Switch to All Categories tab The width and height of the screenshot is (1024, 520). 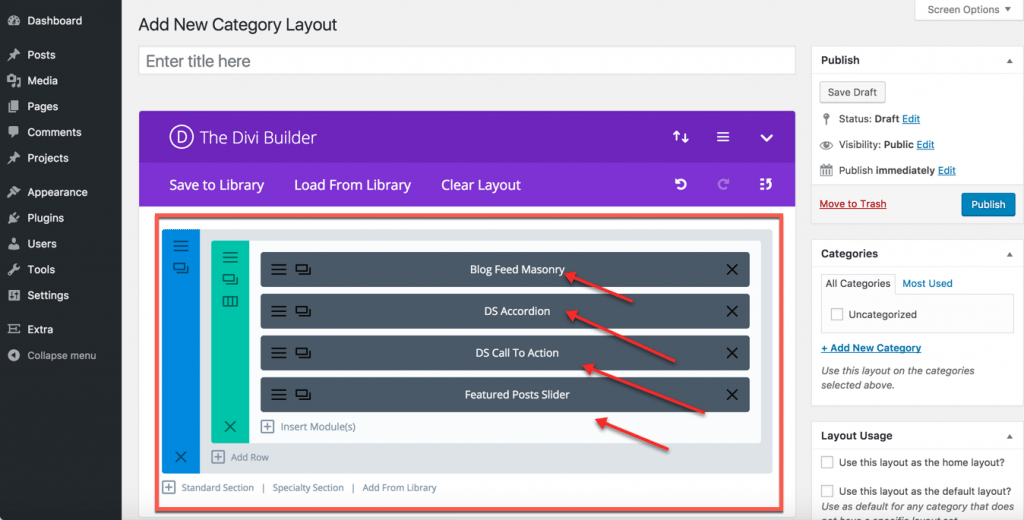click(857, 284)
